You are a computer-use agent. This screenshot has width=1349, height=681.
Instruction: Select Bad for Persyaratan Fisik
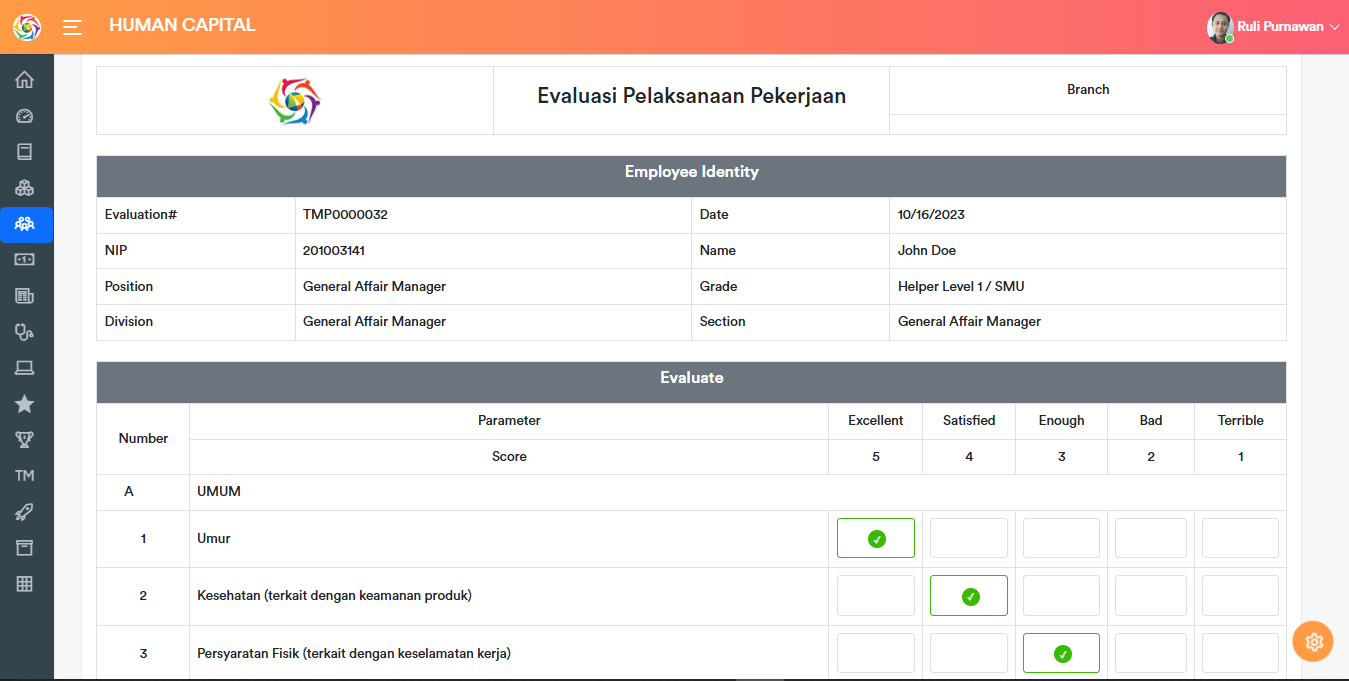[1151, 653]
